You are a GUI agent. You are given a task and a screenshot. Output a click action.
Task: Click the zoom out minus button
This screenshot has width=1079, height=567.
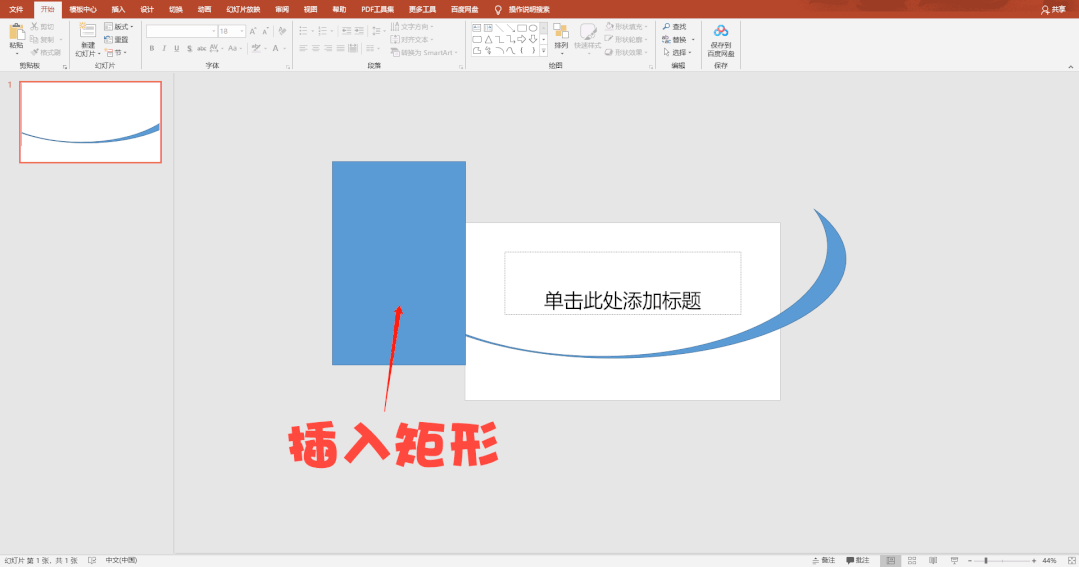click(x=970, y=561)
